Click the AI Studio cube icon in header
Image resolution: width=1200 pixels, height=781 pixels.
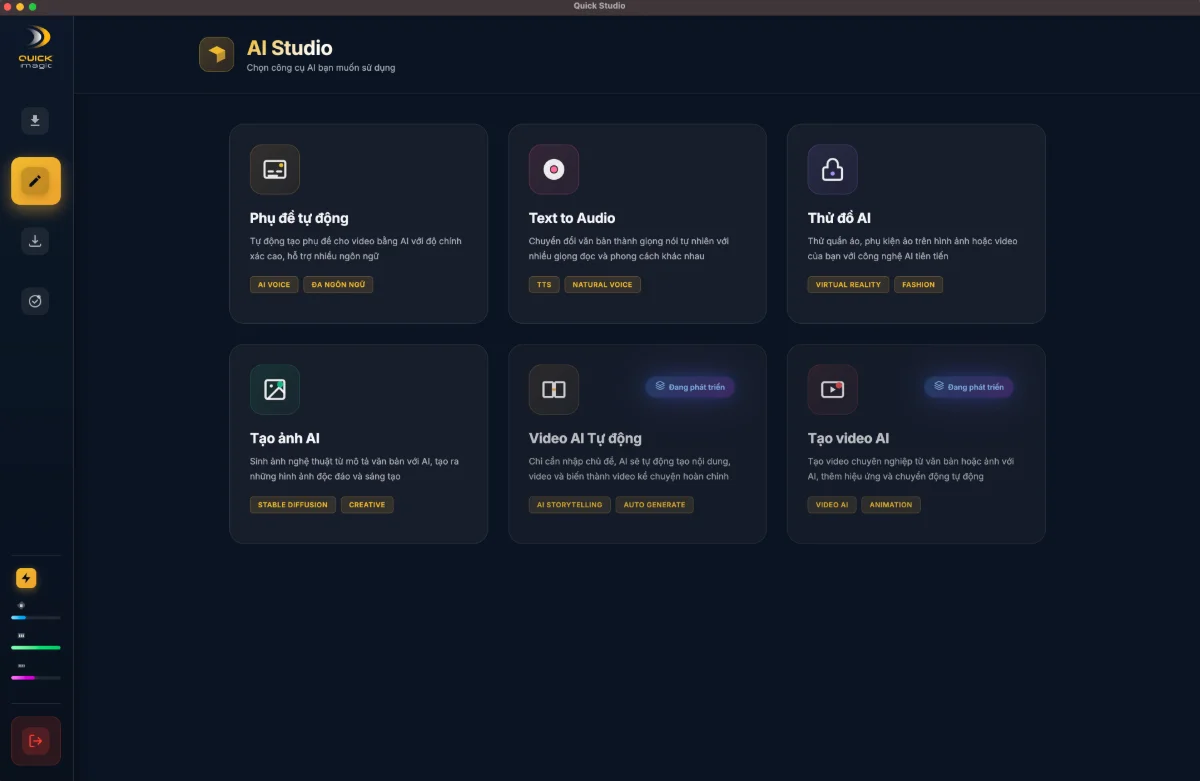click(216, 54)
